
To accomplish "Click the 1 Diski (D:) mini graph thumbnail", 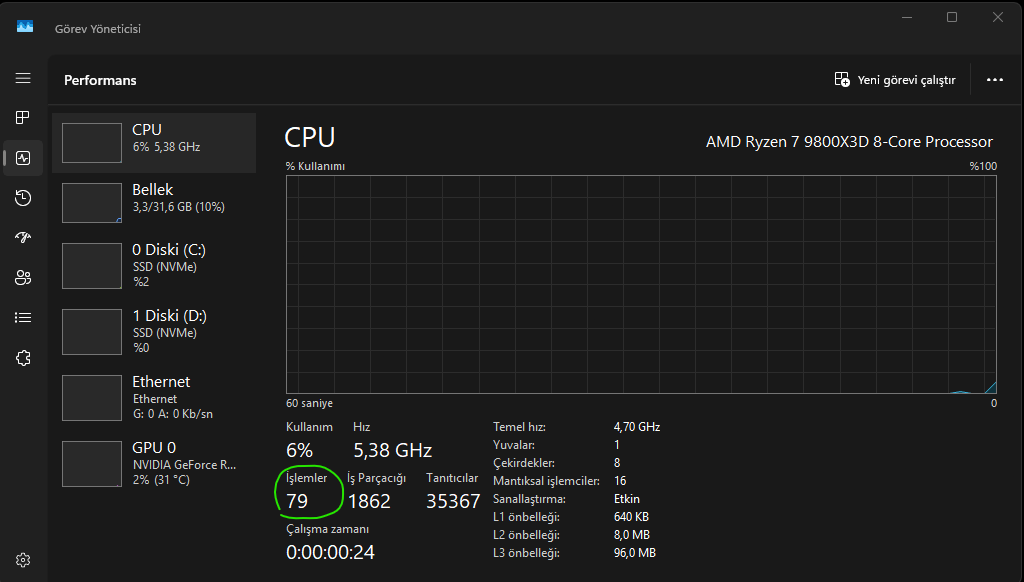I will point(91,332).
